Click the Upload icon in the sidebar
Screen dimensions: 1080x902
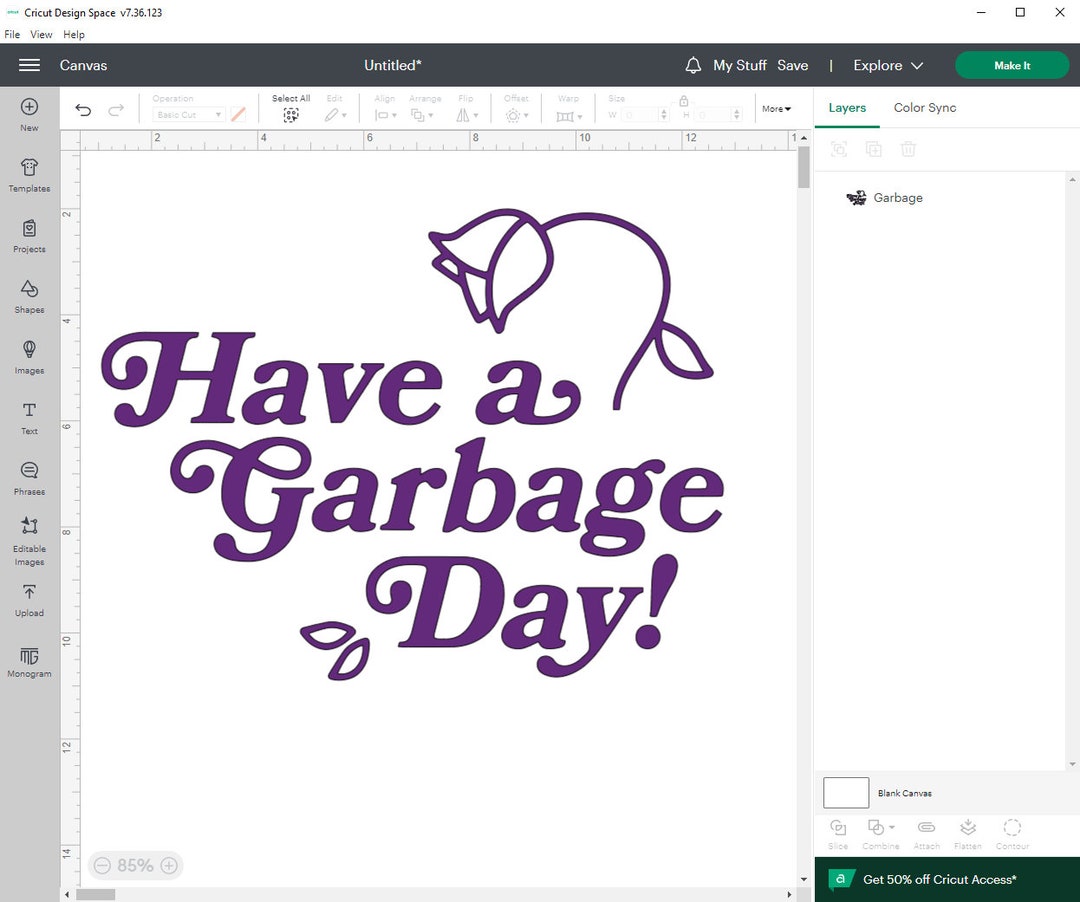point(29,599)
